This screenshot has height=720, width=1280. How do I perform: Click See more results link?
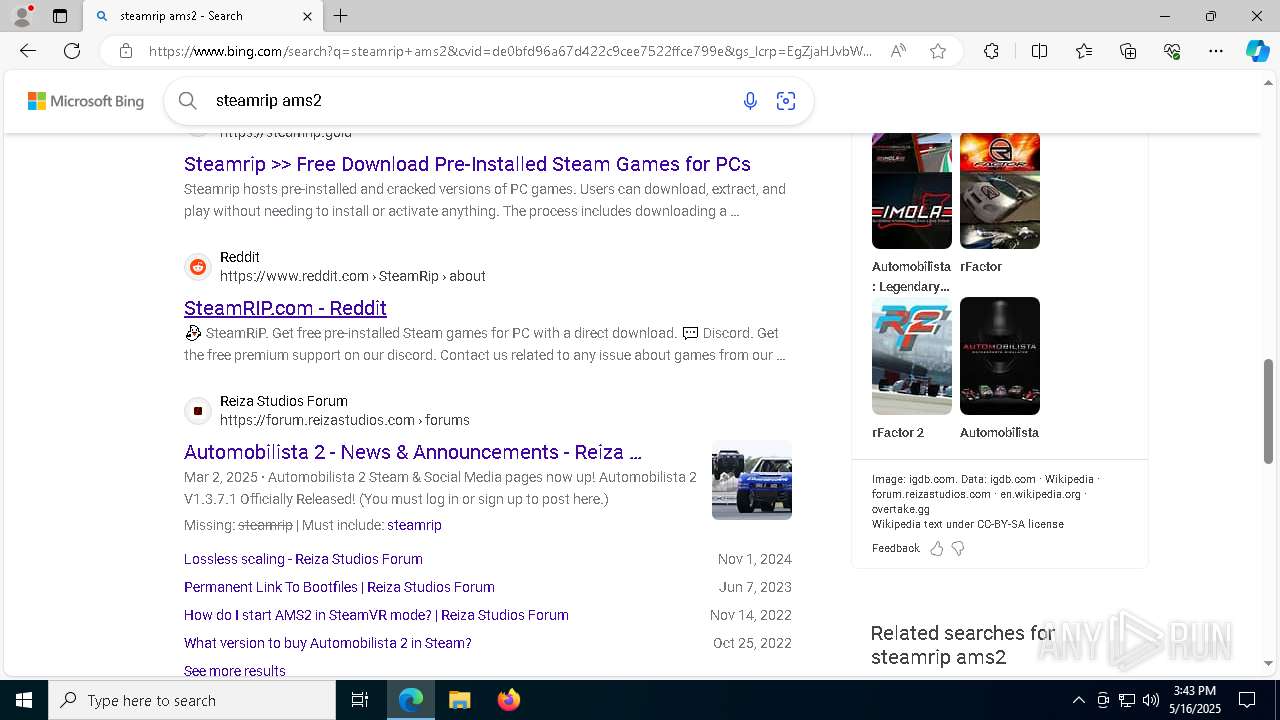tap(235, 671)
